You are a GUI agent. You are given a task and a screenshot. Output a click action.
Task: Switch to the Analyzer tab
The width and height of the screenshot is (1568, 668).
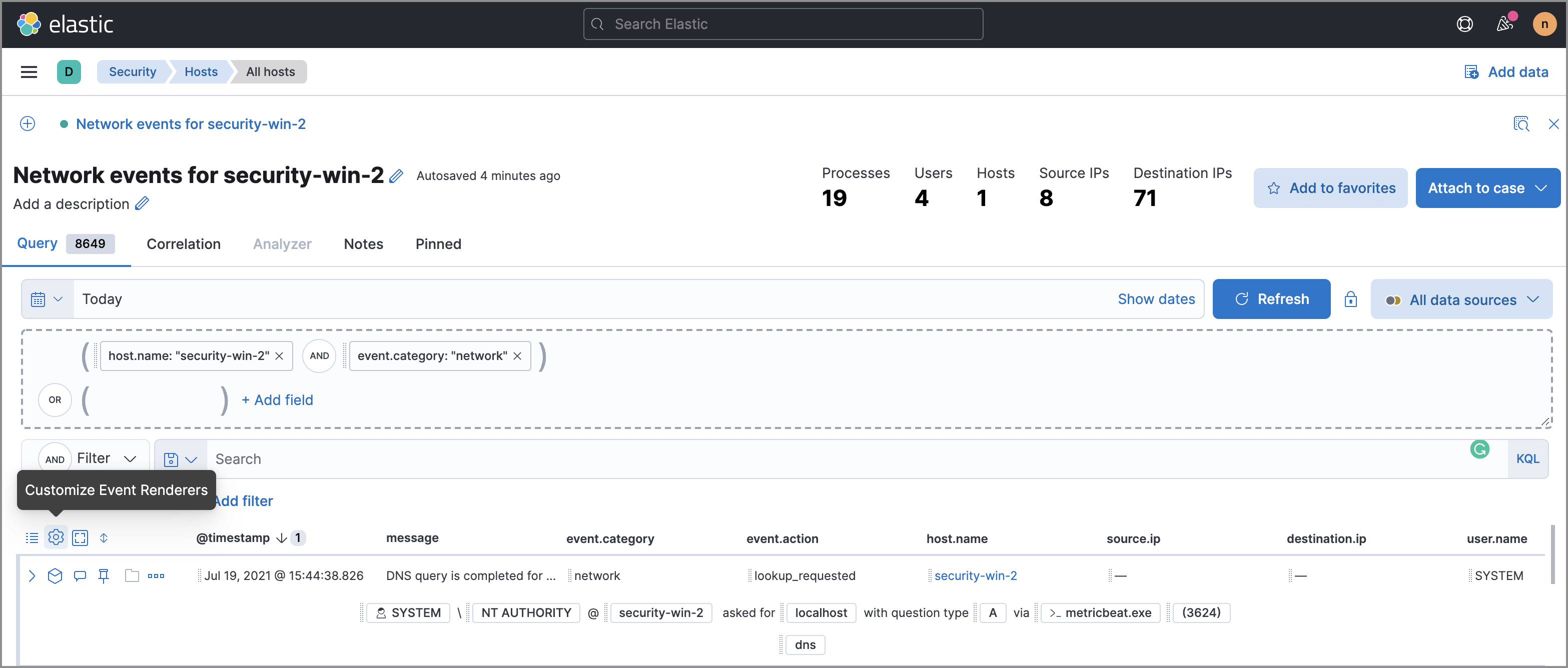tap(282, 243)
